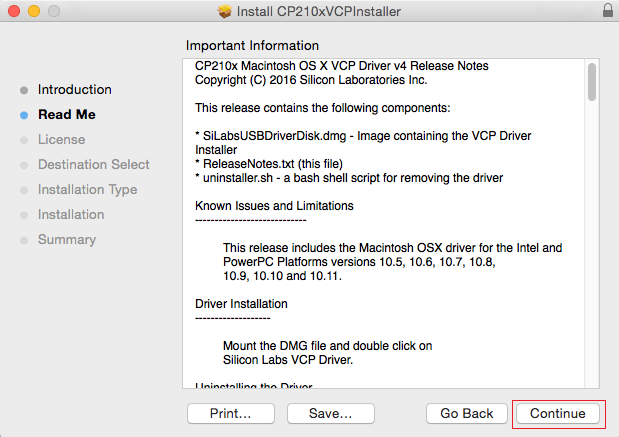The width and height of the screenshot is (619, 437).
Task: Click the Destination Select step
Action: pyautogui.click(x=94, y=165)
